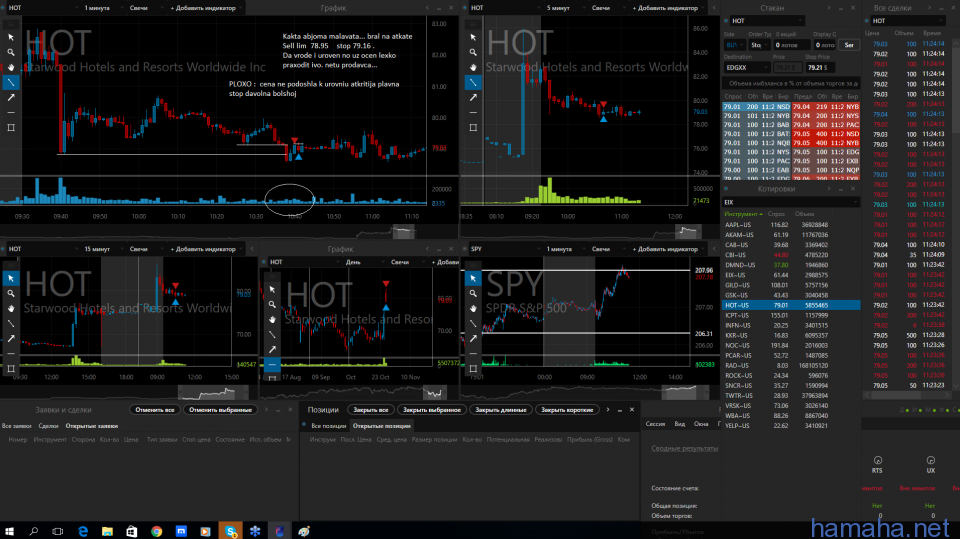
Task: Select the arrow drawing tool in HOT 1-minute chart
Action: pos(11,97)
